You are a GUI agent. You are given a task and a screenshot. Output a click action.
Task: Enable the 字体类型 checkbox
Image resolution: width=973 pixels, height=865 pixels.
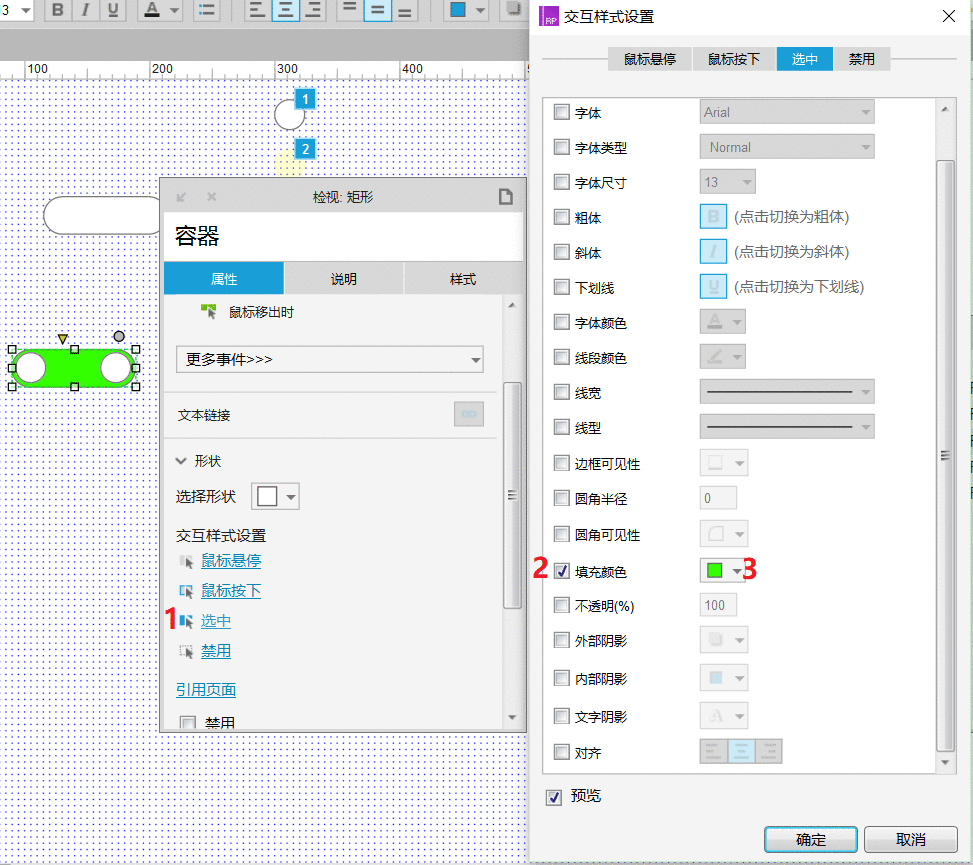pyautogui.click(x=562, y=146)
